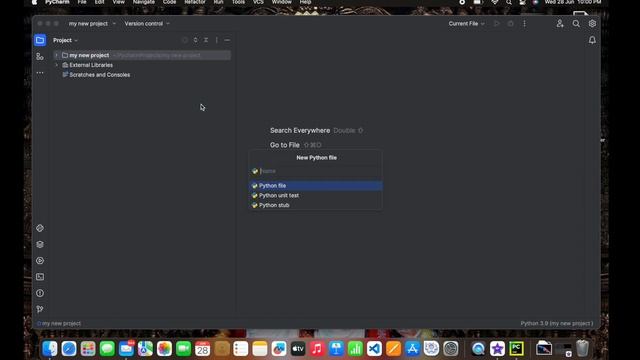Screen dimensions: 640x360
Task: Open the Navigate menu
Action: (x=144, y=2)
